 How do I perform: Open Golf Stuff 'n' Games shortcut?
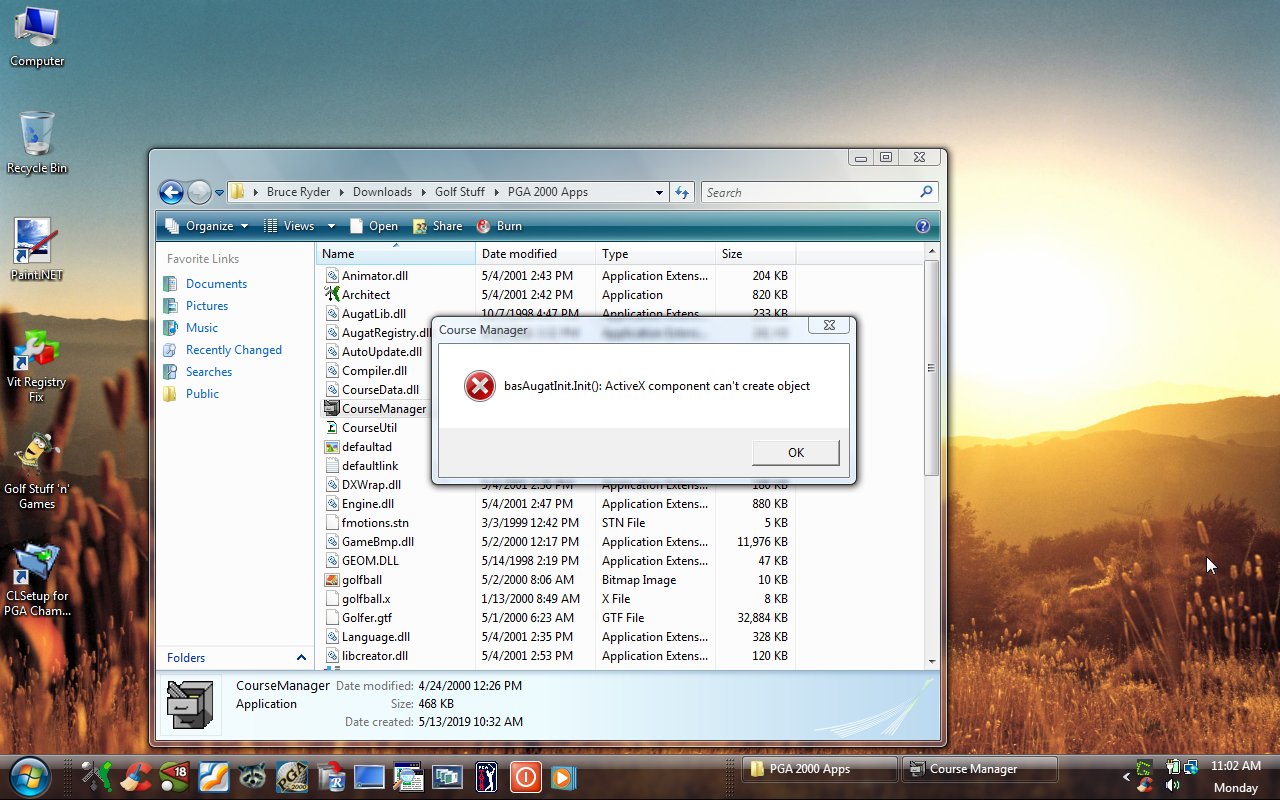click(37, 472)
